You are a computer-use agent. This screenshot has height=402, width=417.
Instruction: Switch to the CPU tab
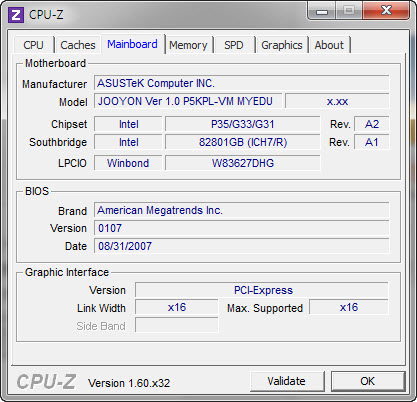(x=34, y=45)
